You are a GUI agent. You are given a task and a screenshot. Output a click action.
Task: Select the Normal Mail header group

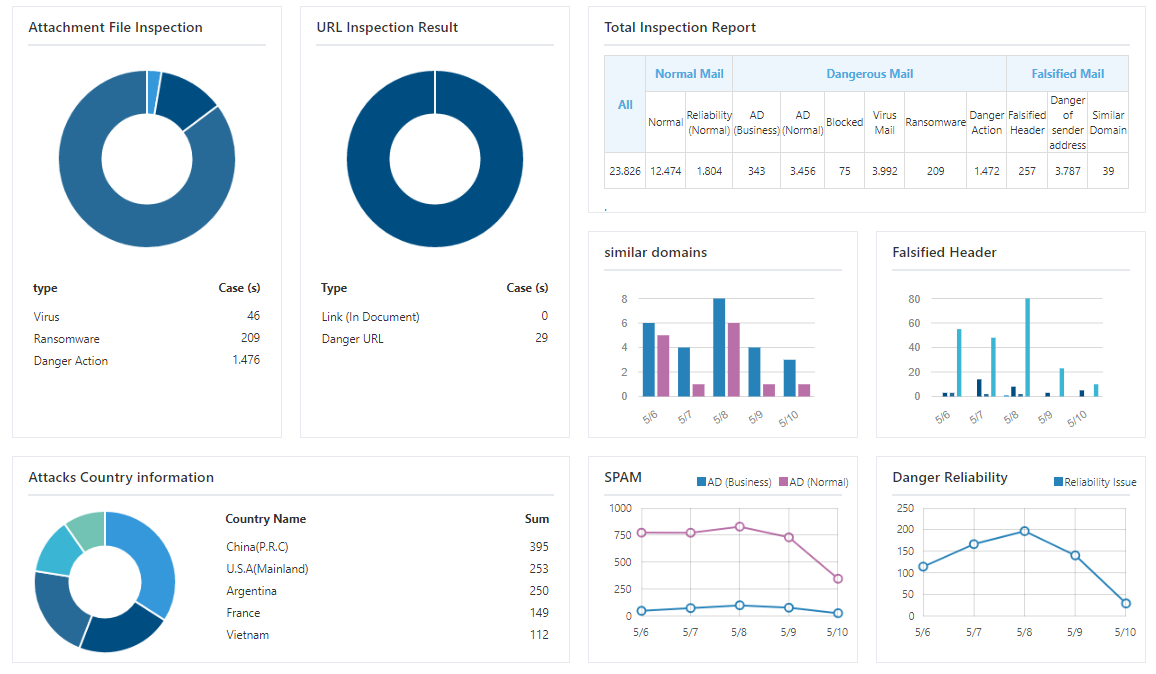pos(688,74)
